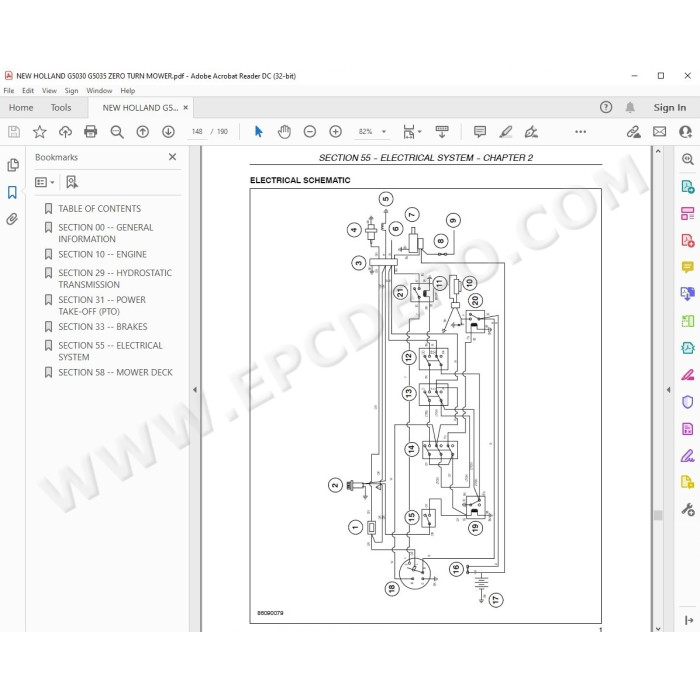This screenshot has height=700, width=700.
Task: Open SECTION 31 POWER TAKE-OFF bookmark
Action: point(102,305)
